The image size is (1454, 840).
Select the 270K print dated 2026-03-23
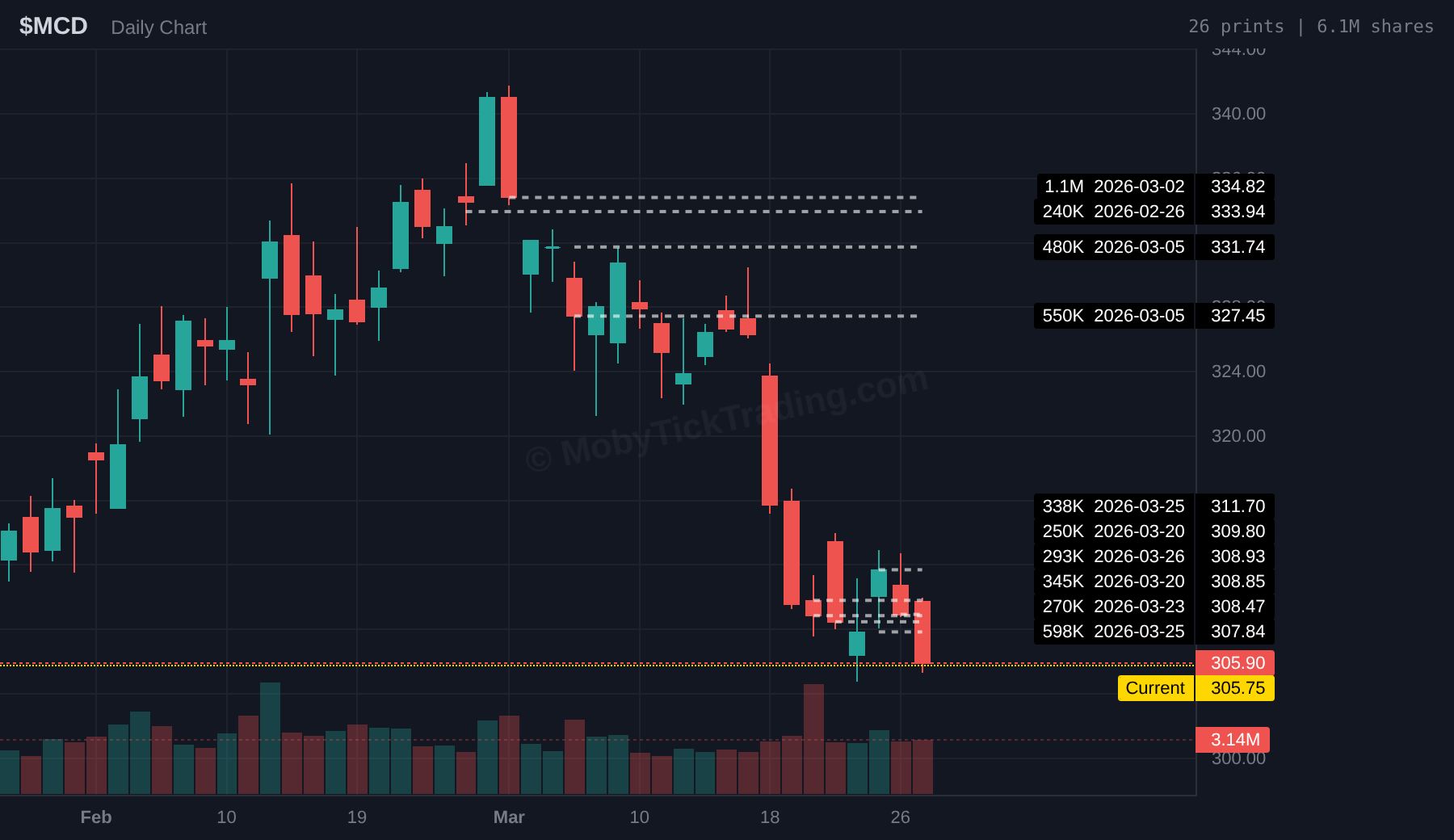click(x=1114, y=607)
